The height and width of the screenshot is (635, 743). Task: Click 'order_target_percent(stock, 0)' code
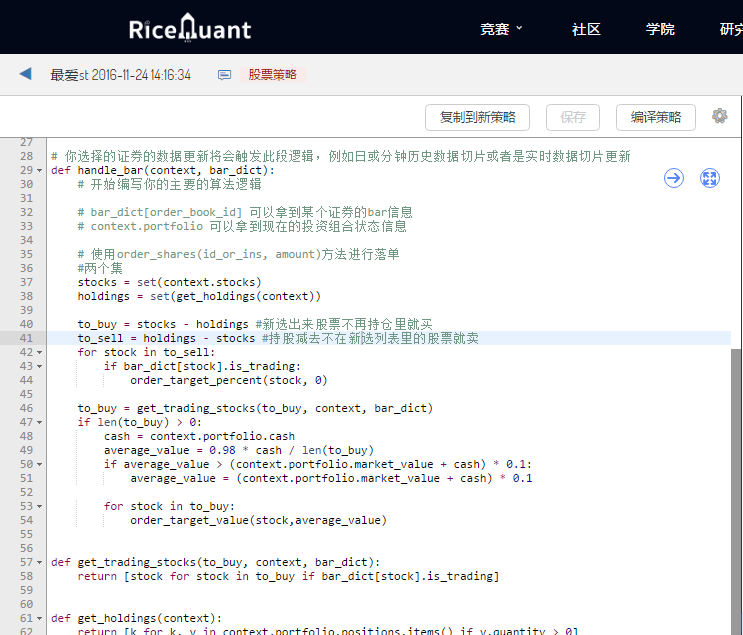pos(229,381)
